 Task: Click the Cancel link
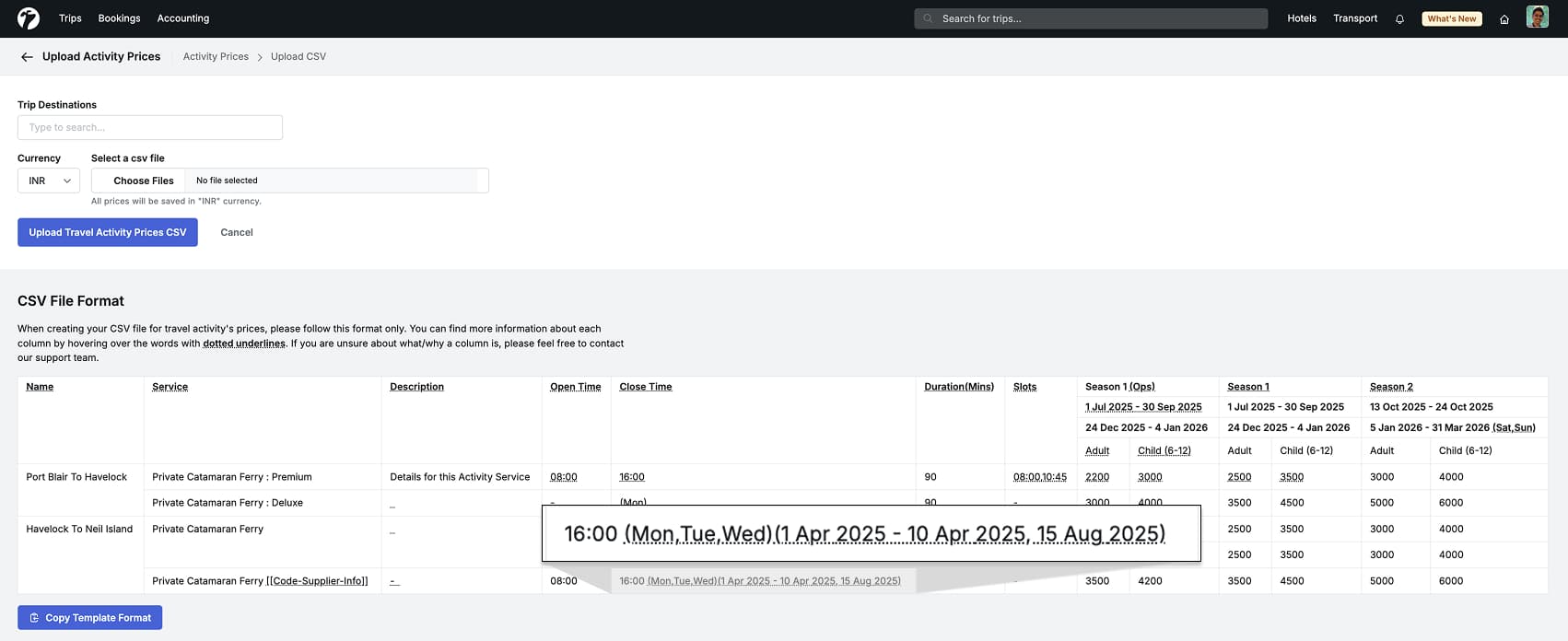click(237, 232)
